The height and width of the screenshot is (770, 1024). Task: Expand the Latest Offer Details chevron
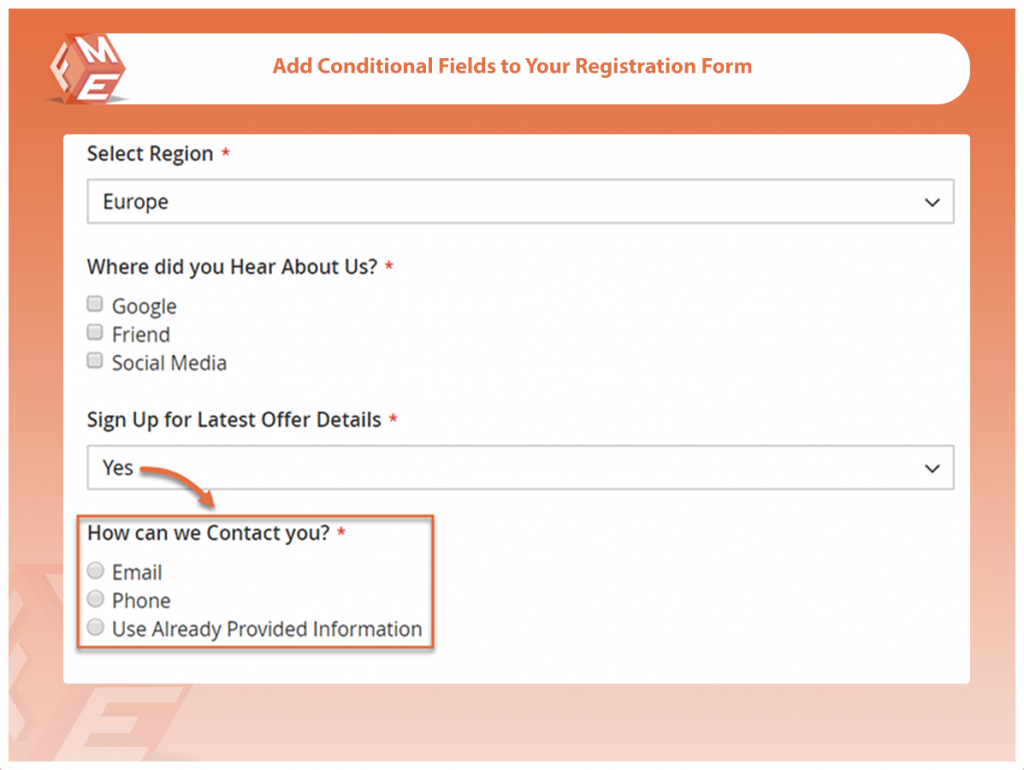point(932,468)
